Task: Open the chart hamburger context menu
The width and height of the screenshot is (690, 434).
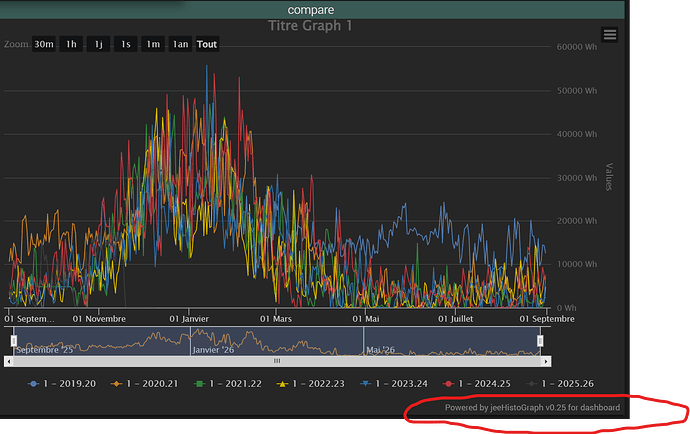Action: pyautogui.click(x=610, y=35)
